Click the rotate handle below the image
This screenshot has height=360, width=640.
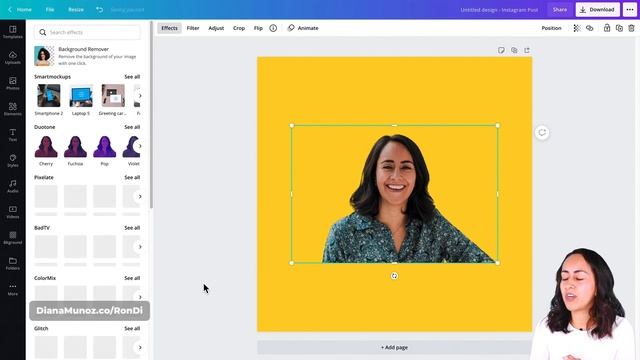click(x=394, y=276)
